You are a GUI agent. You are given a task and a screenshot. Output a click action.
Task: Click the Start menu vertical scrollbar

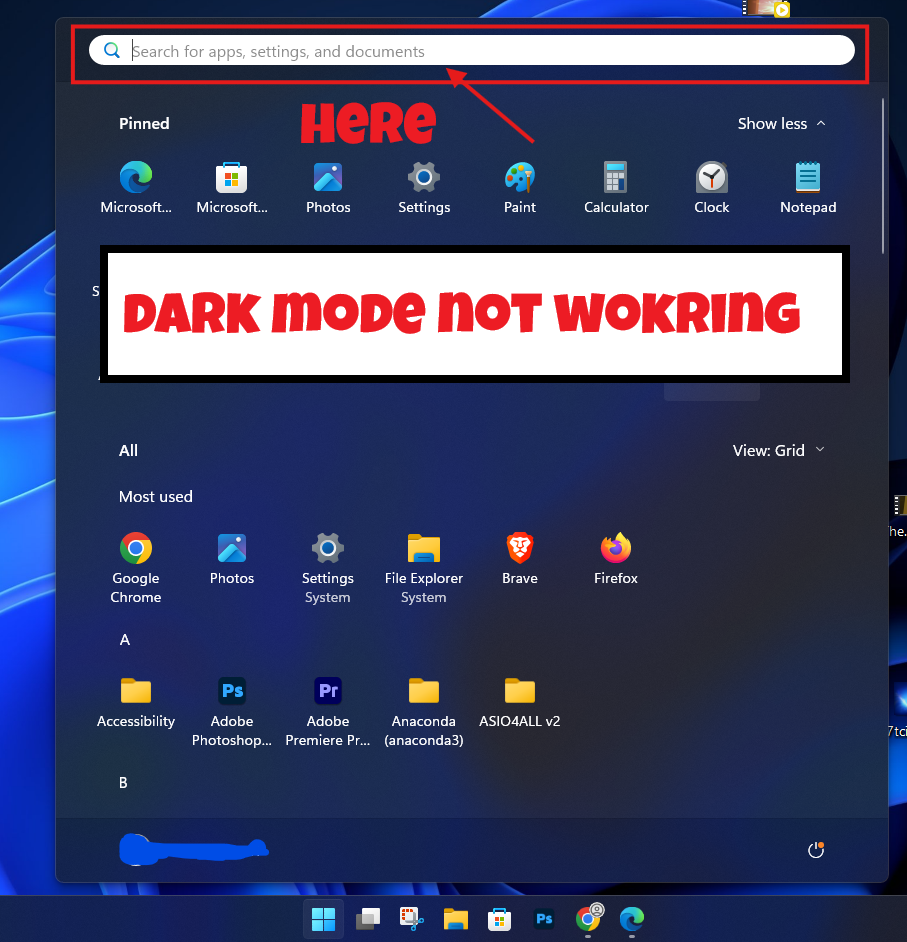883,175
